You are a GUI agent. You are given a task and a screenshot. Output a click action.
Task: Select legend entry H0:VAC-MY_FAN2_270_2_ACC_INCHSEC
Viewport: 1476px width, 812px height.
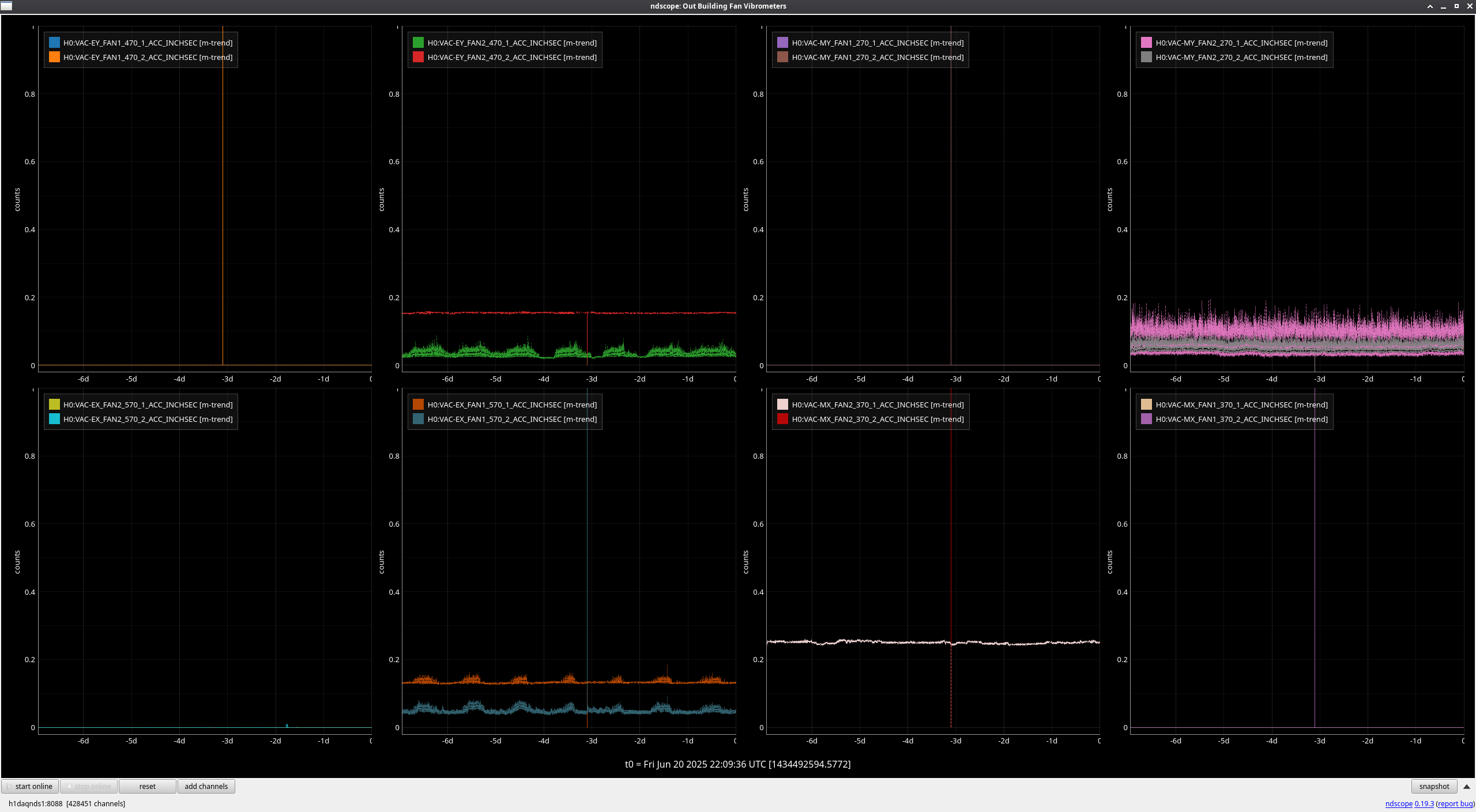1241,57
